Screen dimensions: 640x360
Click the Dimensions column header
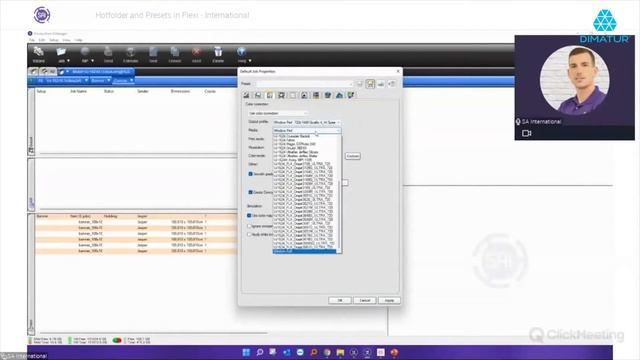(180, 91)
